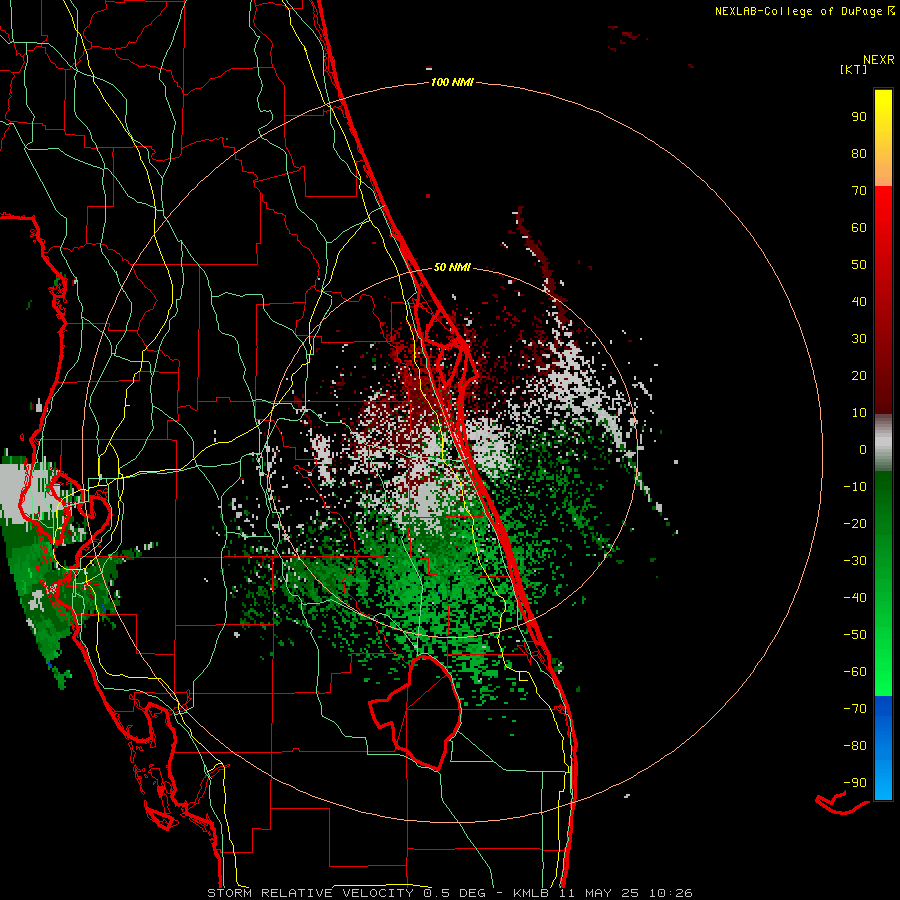
Task: Click the -50 value on the velocity scale
Action: tap(855, 635)
